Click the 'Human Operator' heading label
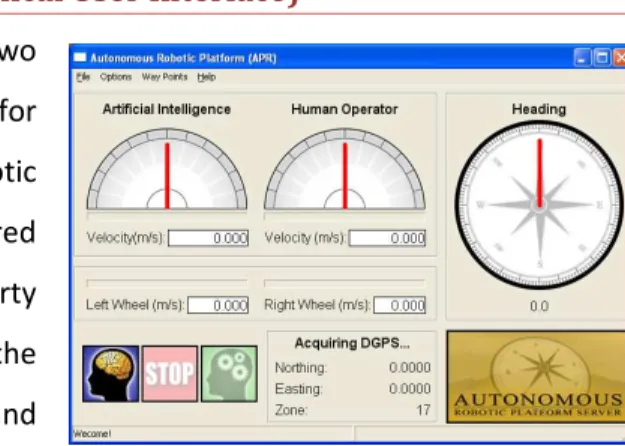This screenshot has width=625, height=446. point(344,109)
